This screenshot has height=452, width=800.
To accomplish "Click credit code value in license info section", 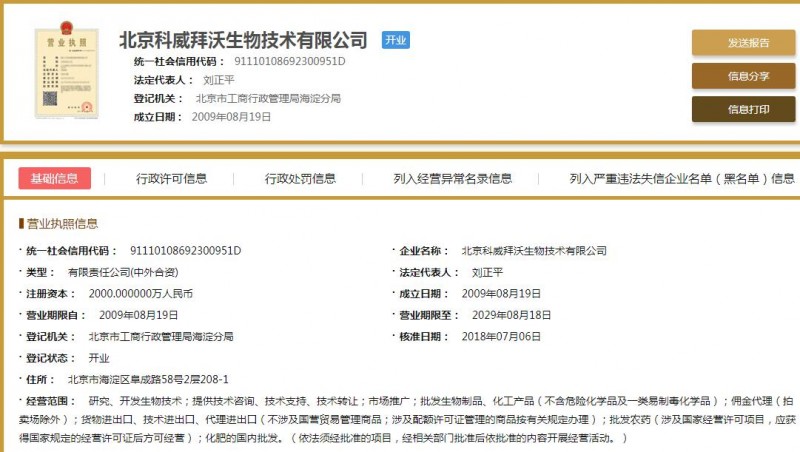I will click(x=186, y=251).
